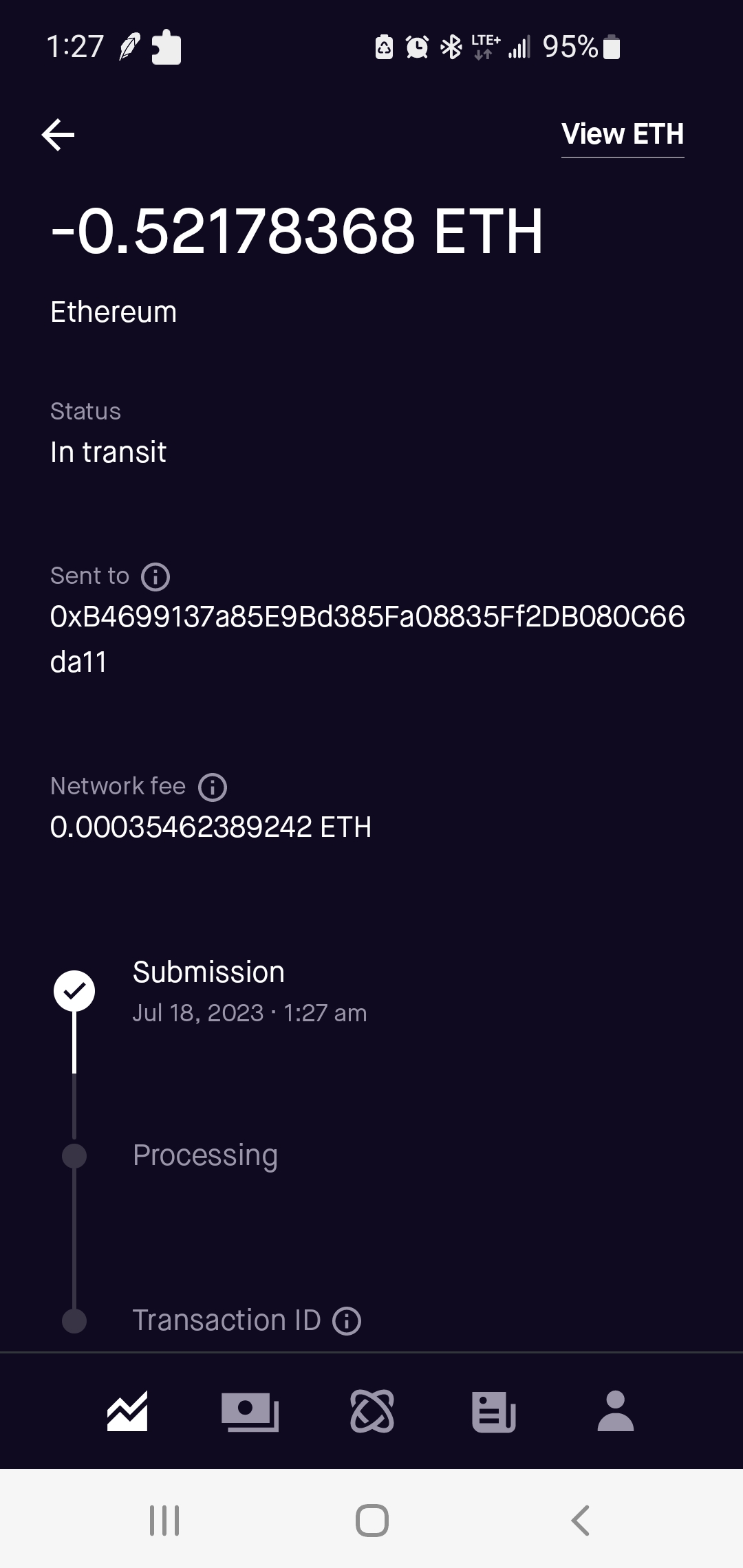Tap the Submission checkmark step
This screenshot has height=1568, width=743.
click(x=74, y=991)
